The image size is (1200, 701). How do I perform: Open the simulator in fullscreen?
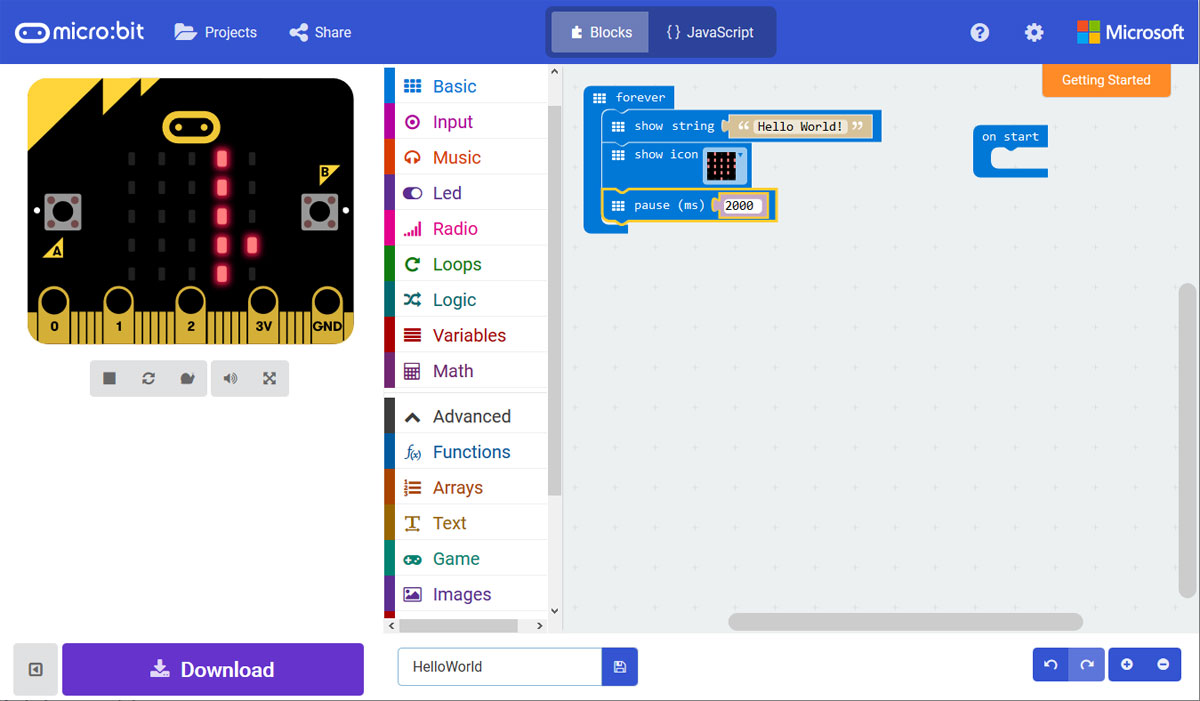tap(269, 378)
